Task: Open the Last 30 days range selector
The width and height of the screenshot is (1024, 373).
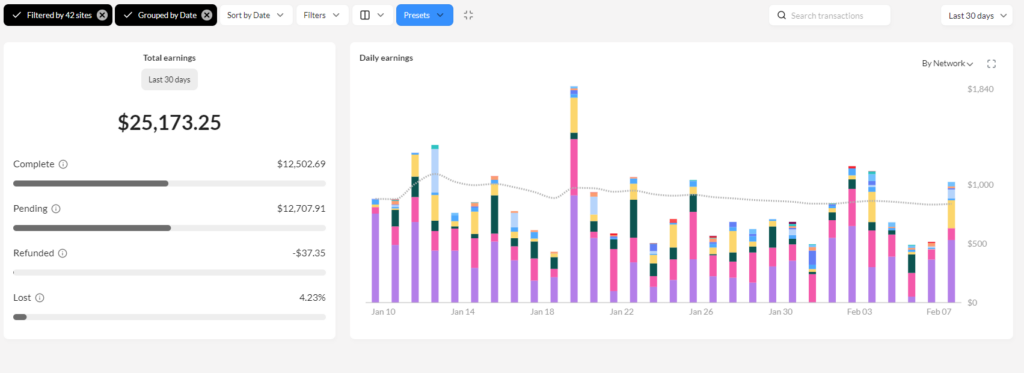Action: pos(977,15)
